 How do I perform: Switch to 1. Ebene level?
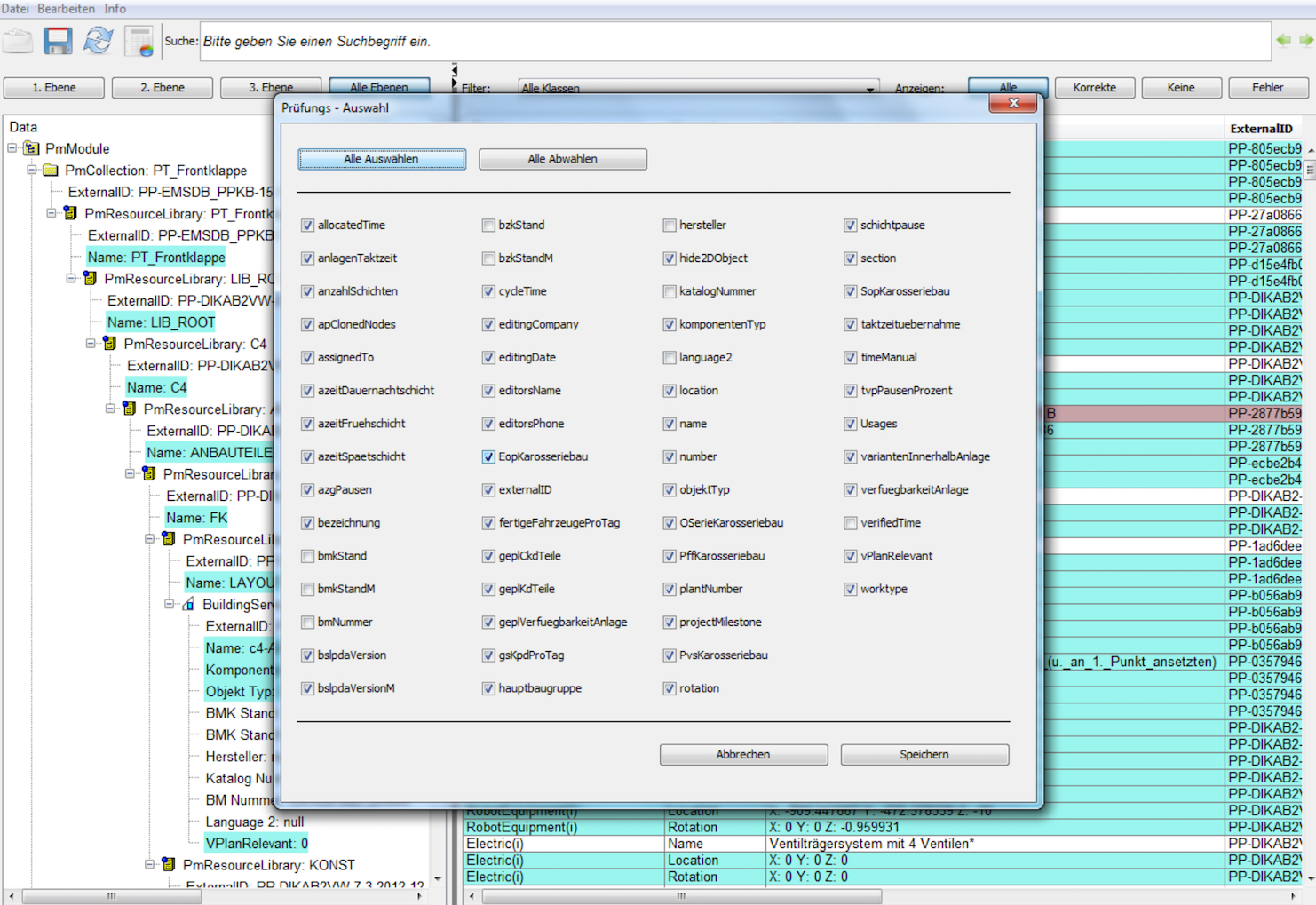(x=54, y=88)
